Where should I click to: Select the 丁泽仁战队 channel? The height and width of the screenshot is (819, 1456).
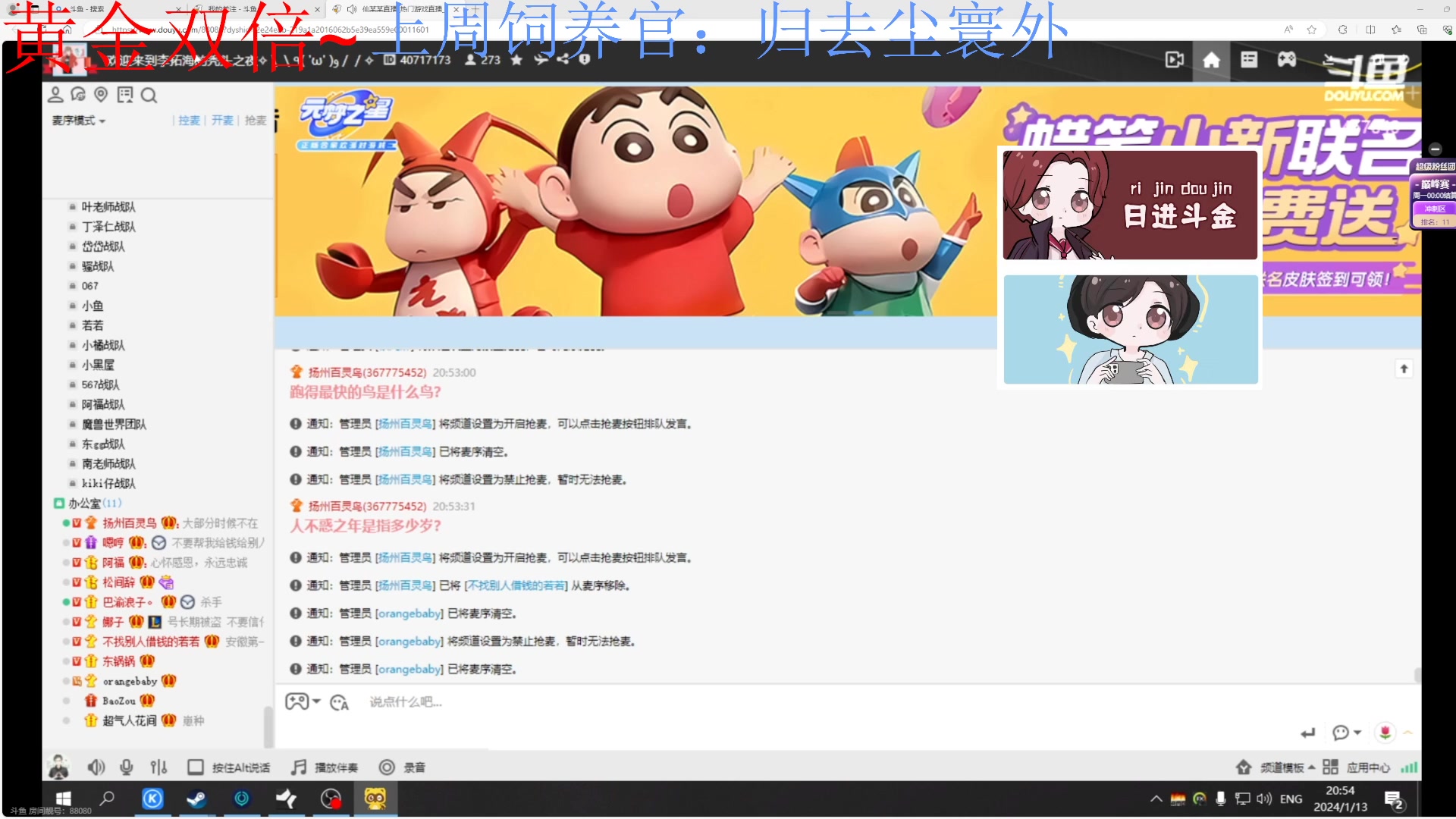pos(108,227)
